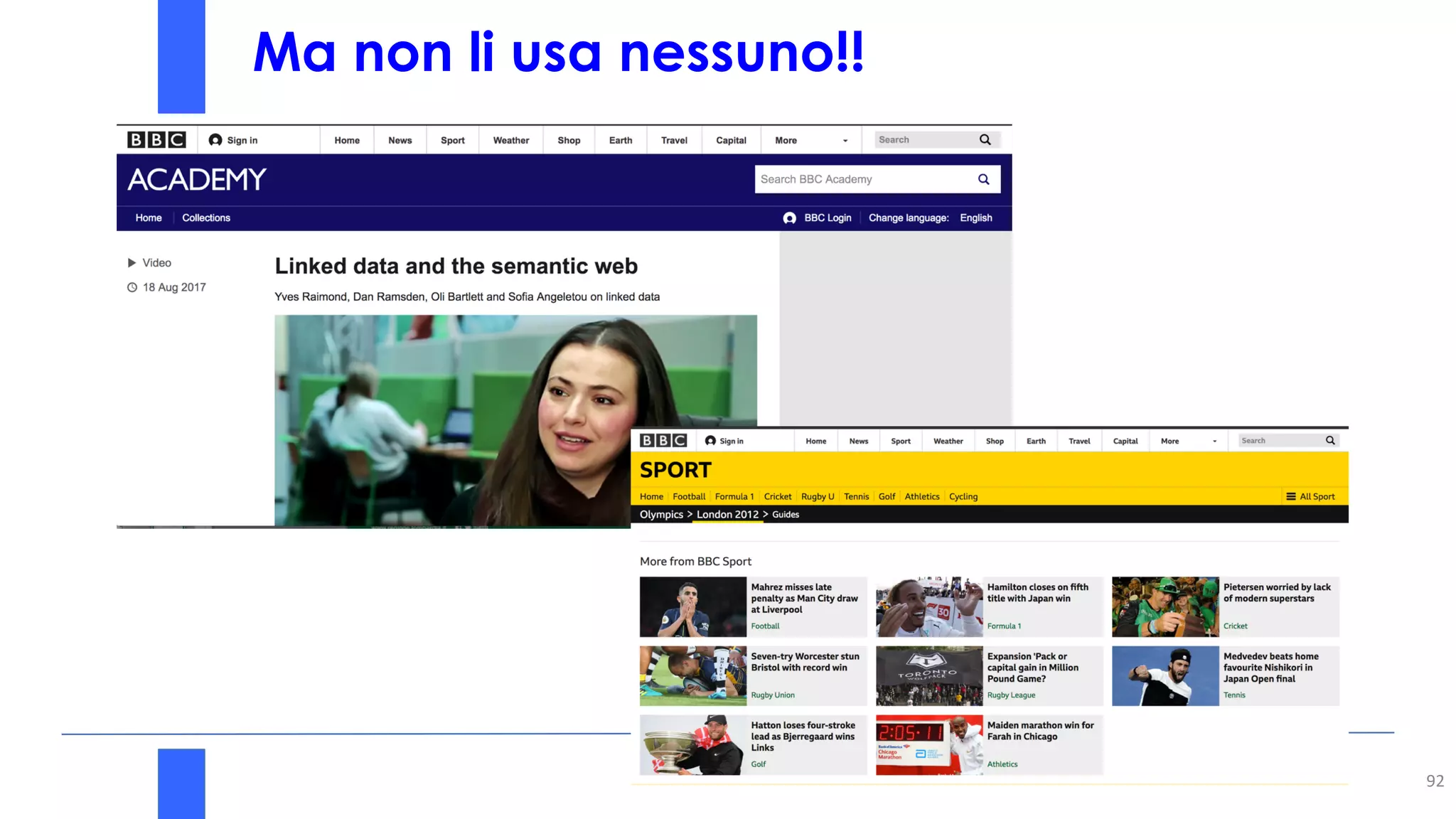Select Tennis in Sport navigation

856,496
